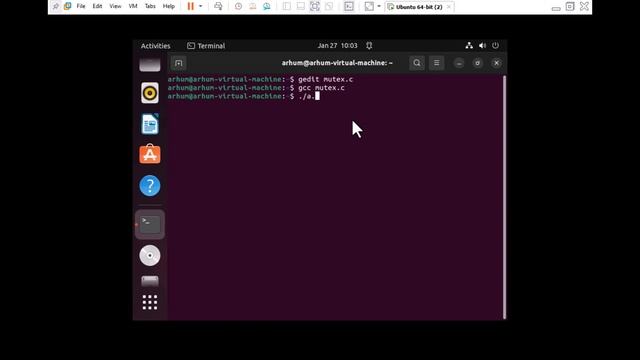The height and width of the screenshot is (360, 640).
Task: Open the VM menu
Action: pos(133,6)
